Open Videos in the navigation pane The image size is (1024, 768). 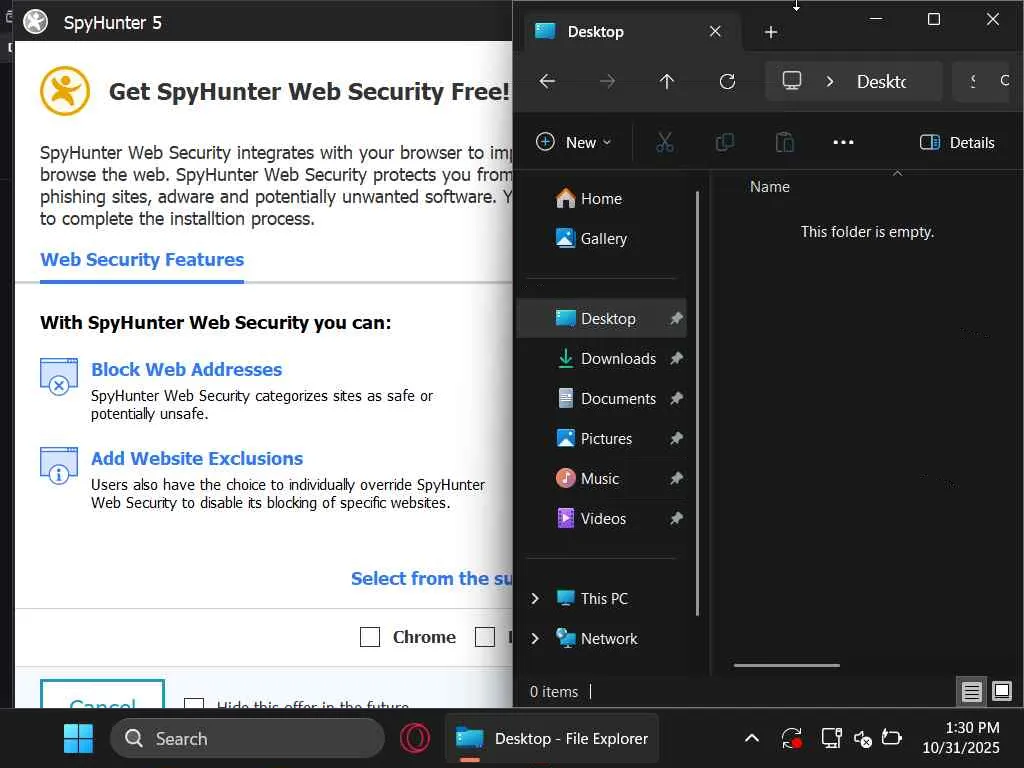pos(601,519)
